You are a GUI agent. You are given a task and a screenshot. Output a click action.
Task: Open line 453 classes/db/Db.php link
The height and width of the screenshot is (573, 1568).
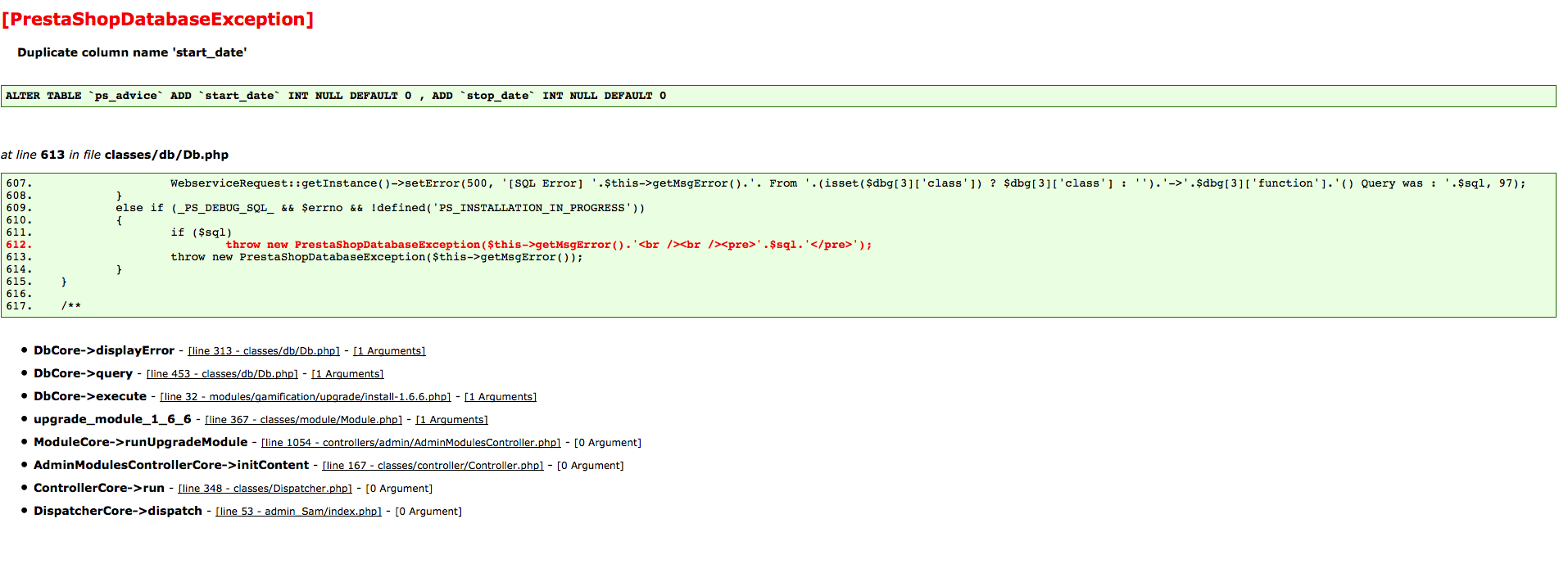(222, 374)
